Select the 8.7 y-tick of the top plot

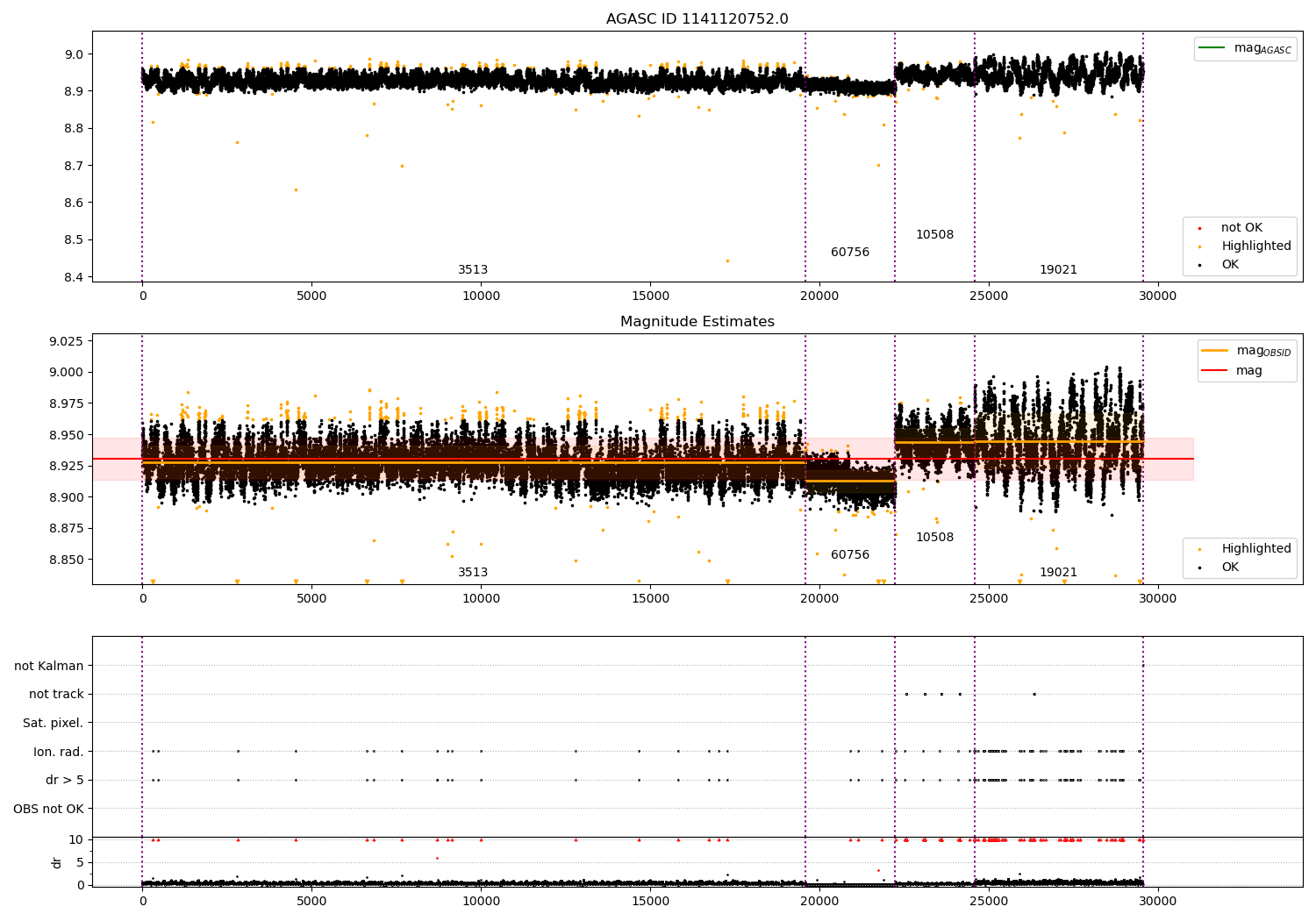tap(75, 166)
